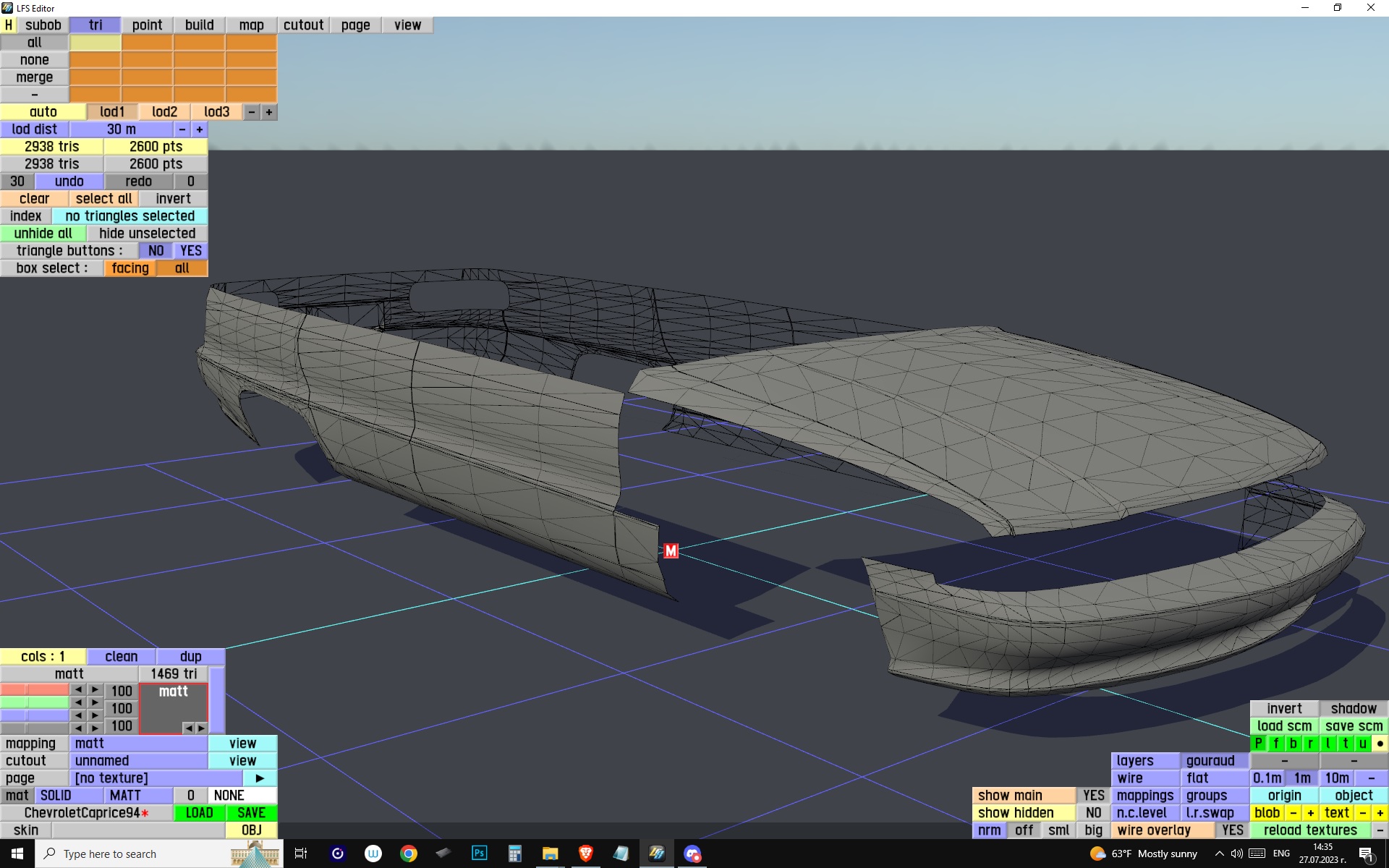
Task: Click the P view preset button
Action: coord(1259,744)
